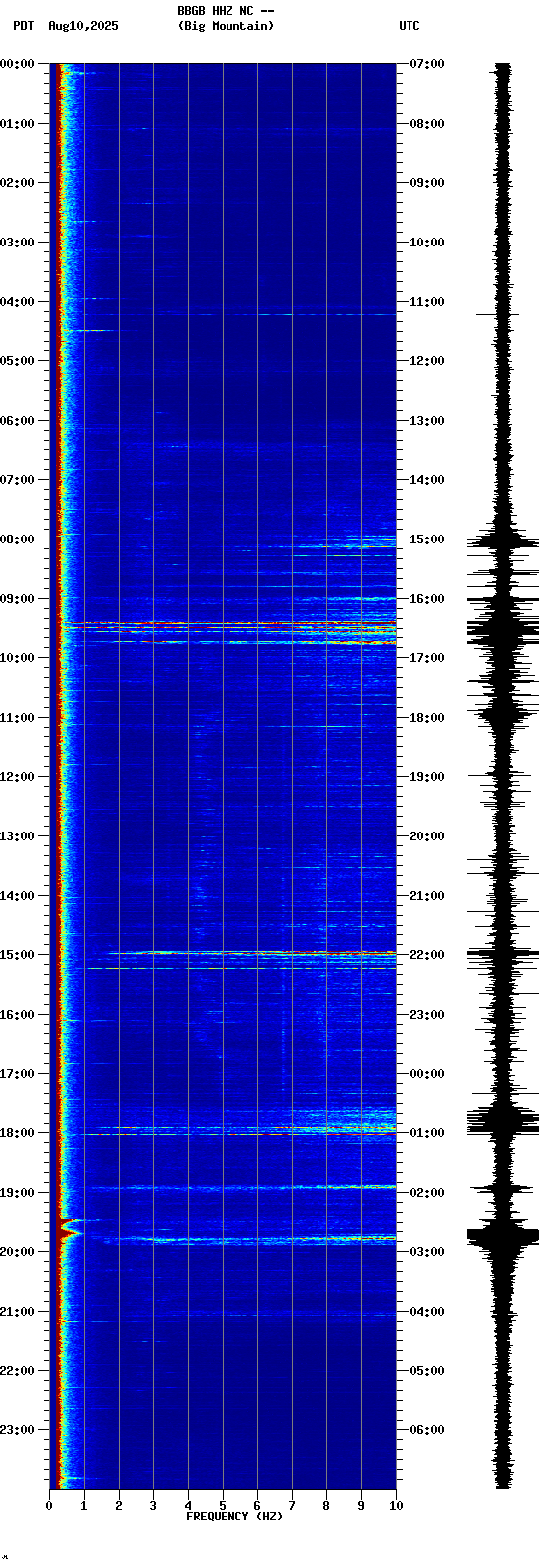Click the 20:00 PDT time tick label

point(17,1252)
